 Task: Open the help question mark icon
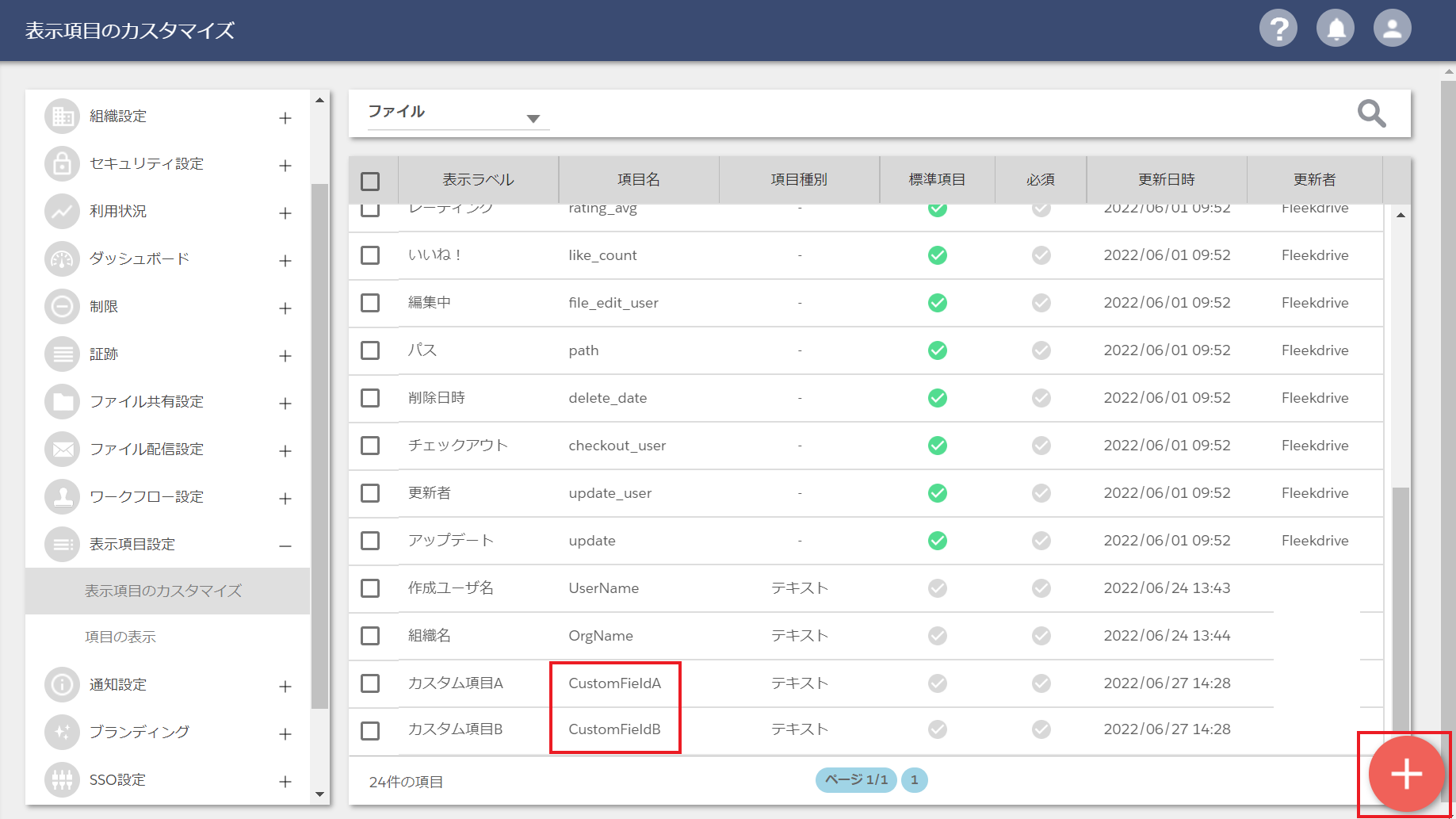(x=1278, y=29)
